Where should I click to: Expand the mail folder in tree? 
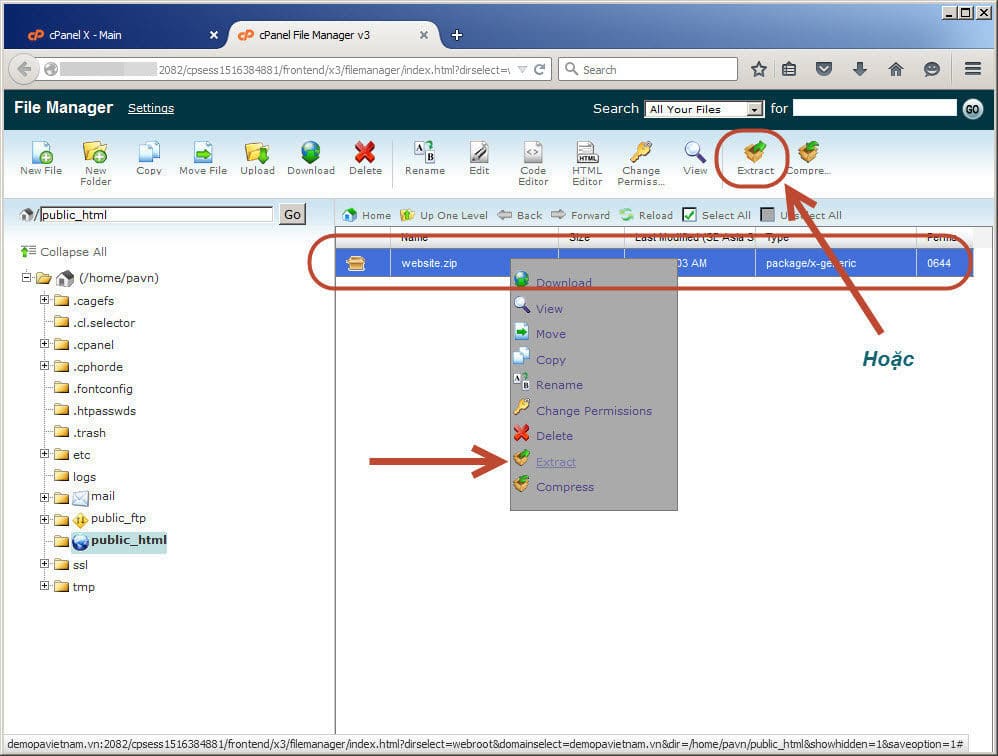[x=45, y=497]
